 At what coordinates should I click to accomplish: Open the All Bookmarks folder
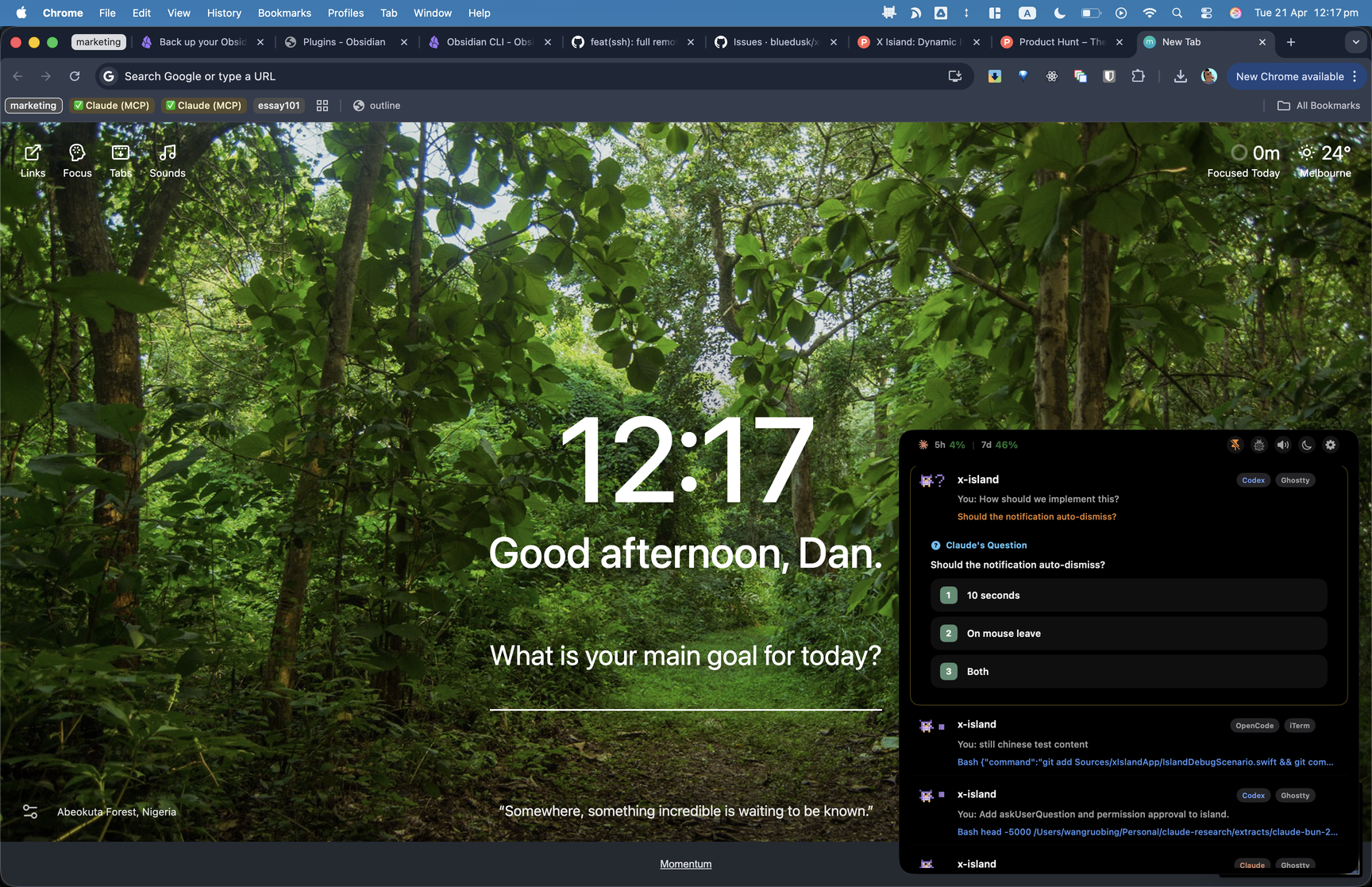pos(1319,106)
